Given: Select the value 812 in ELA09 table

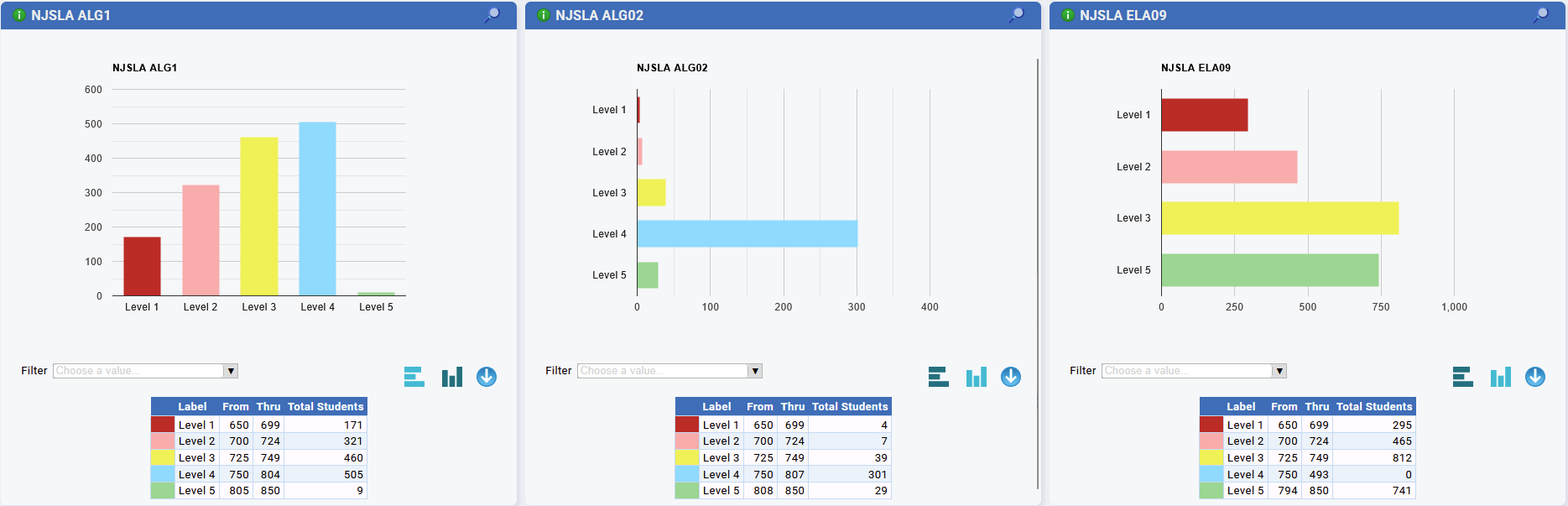Looking at the screenshot, I should pos(1402,457).
